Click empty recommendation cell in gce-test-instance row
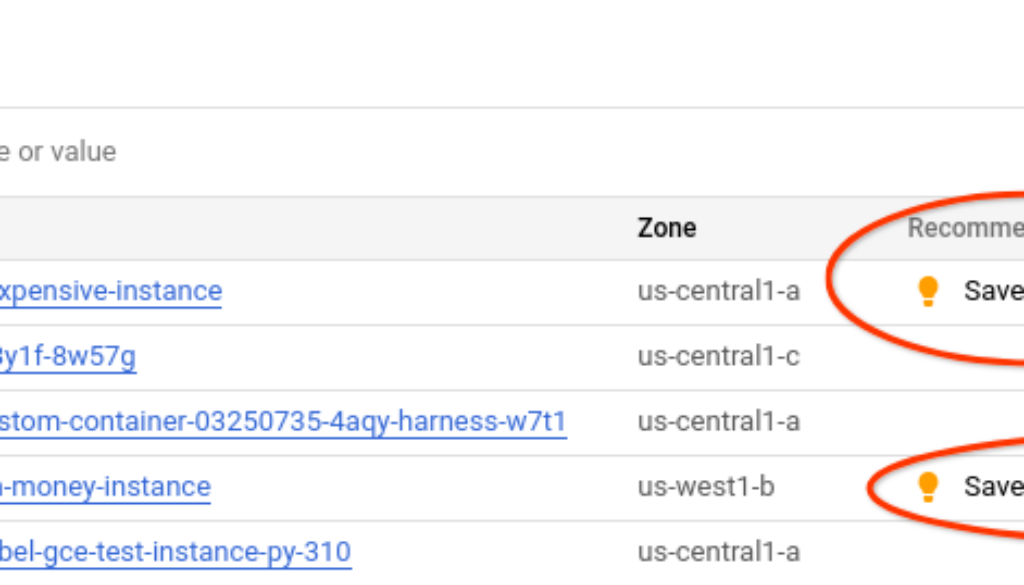Viewport: 1024px width, 585px height. click(960, 551)
